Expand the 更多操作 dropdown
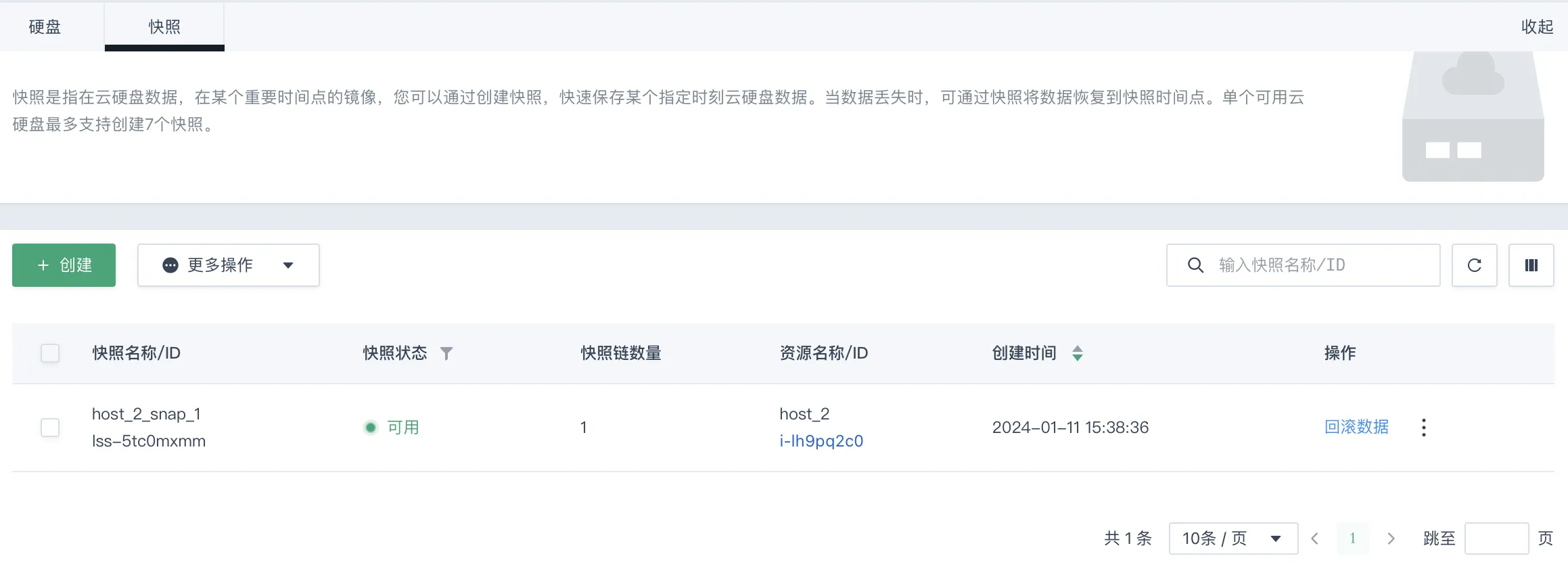 pyautogui.click(x=228, y=265)
